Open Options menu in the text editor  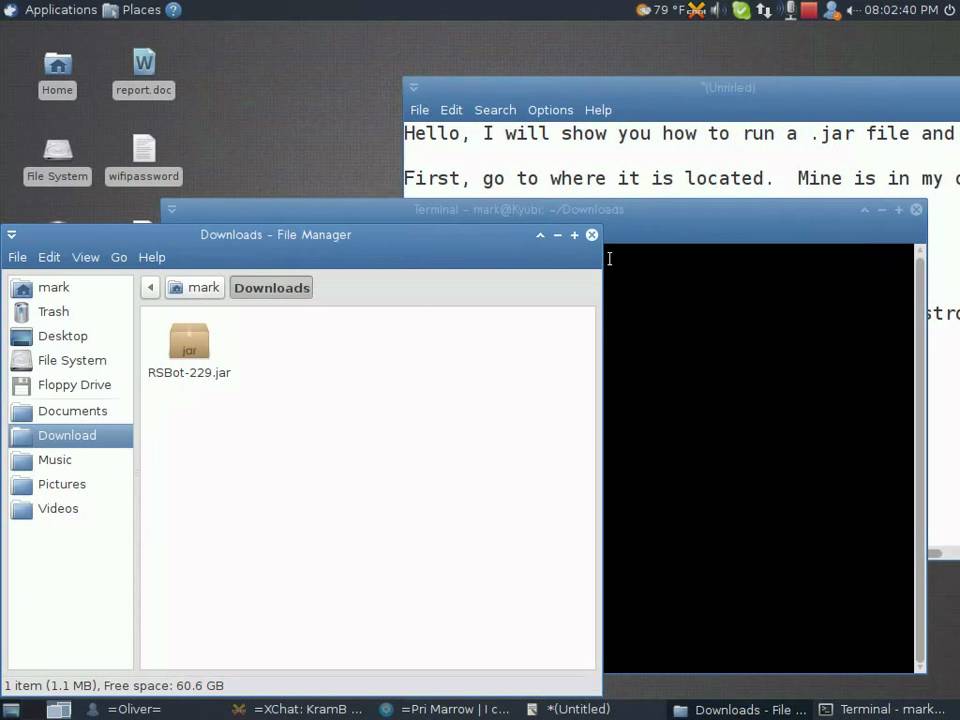(550, 110)
